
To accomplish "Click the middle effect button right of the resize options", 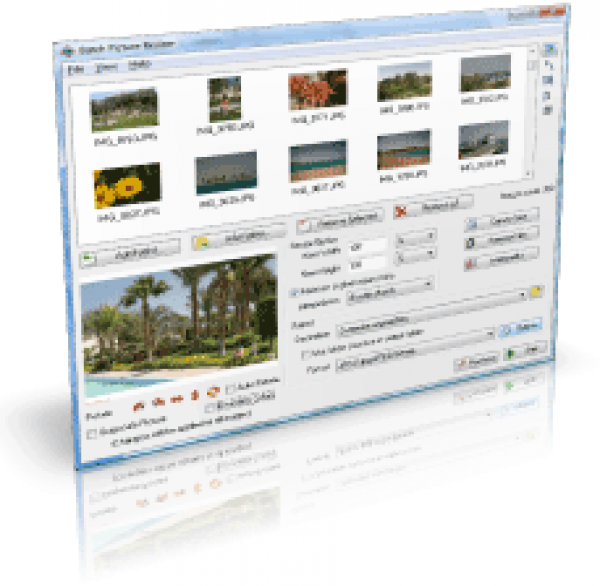I will (502, 240).
